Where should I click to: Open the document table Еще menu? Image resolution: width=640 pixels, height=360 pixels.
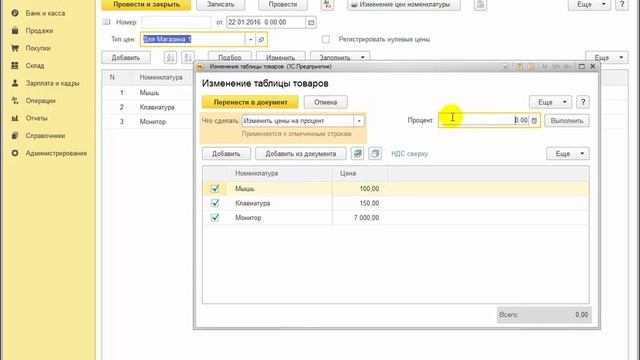[x=607, y=58]
